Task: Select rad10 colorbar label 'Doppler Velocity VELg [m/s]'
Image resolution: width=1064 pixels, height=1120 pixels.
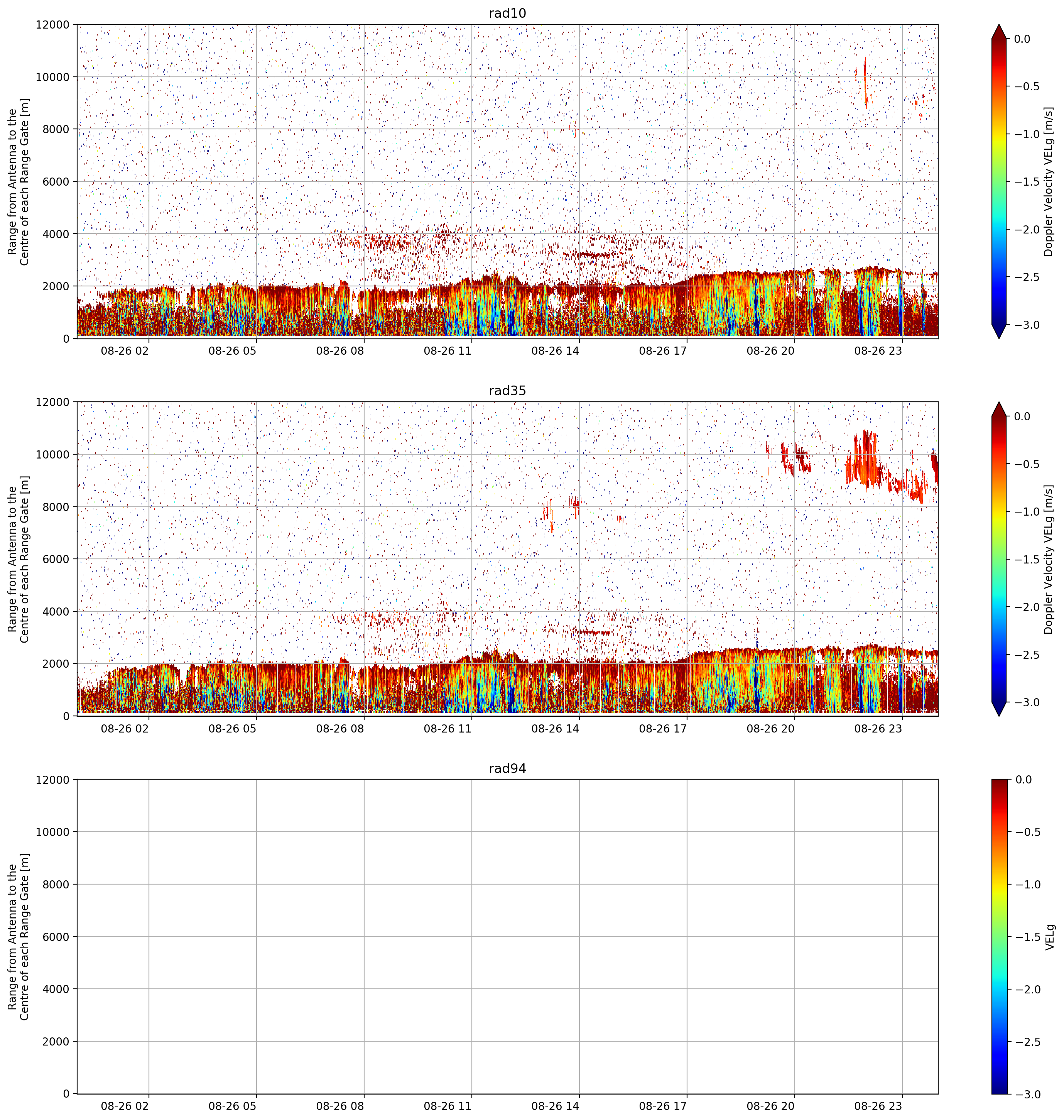Action: pos(1048,181)
